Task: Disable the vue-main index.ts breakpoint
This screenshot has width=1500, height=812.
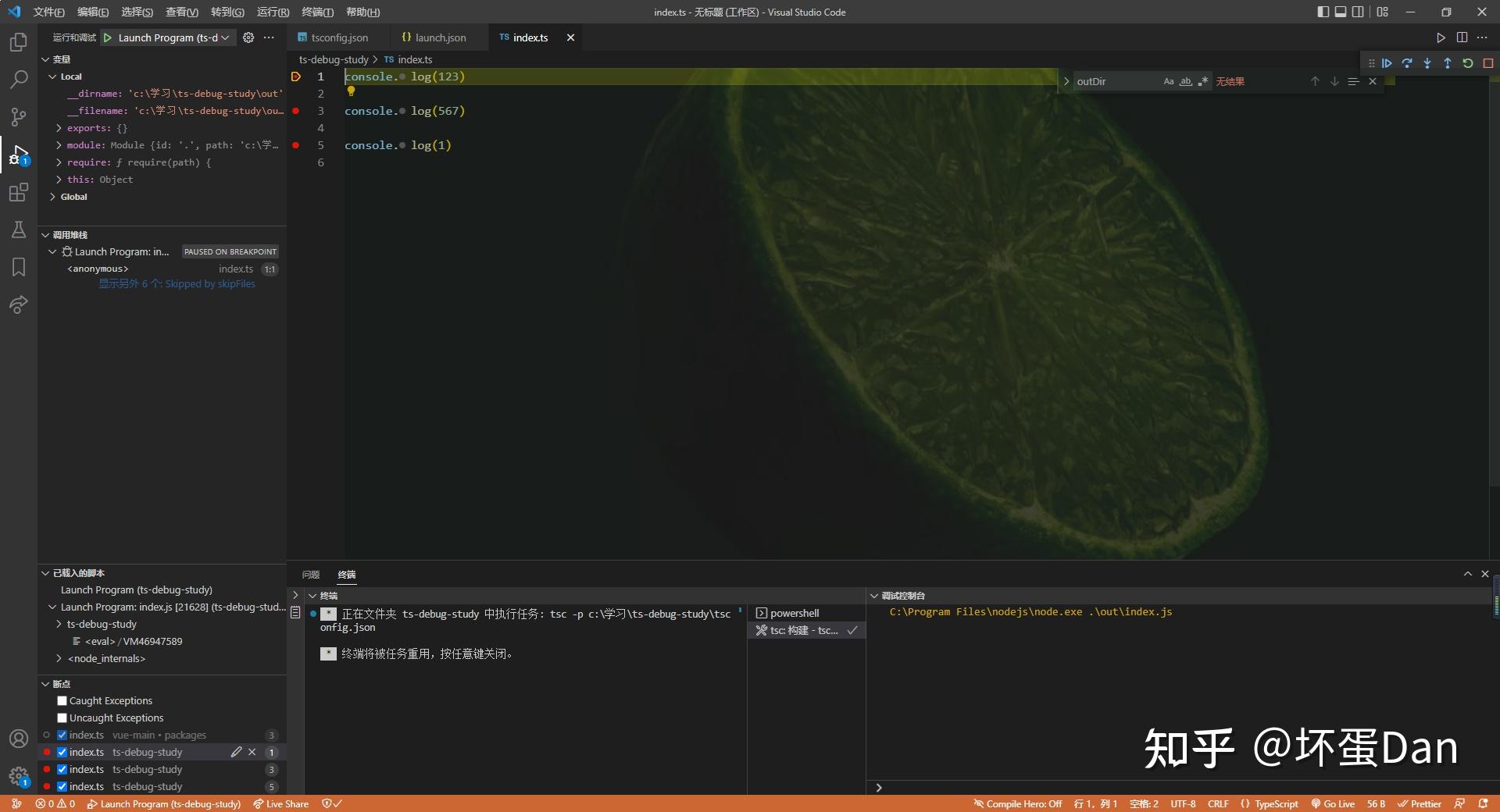Action: point(62,735)
